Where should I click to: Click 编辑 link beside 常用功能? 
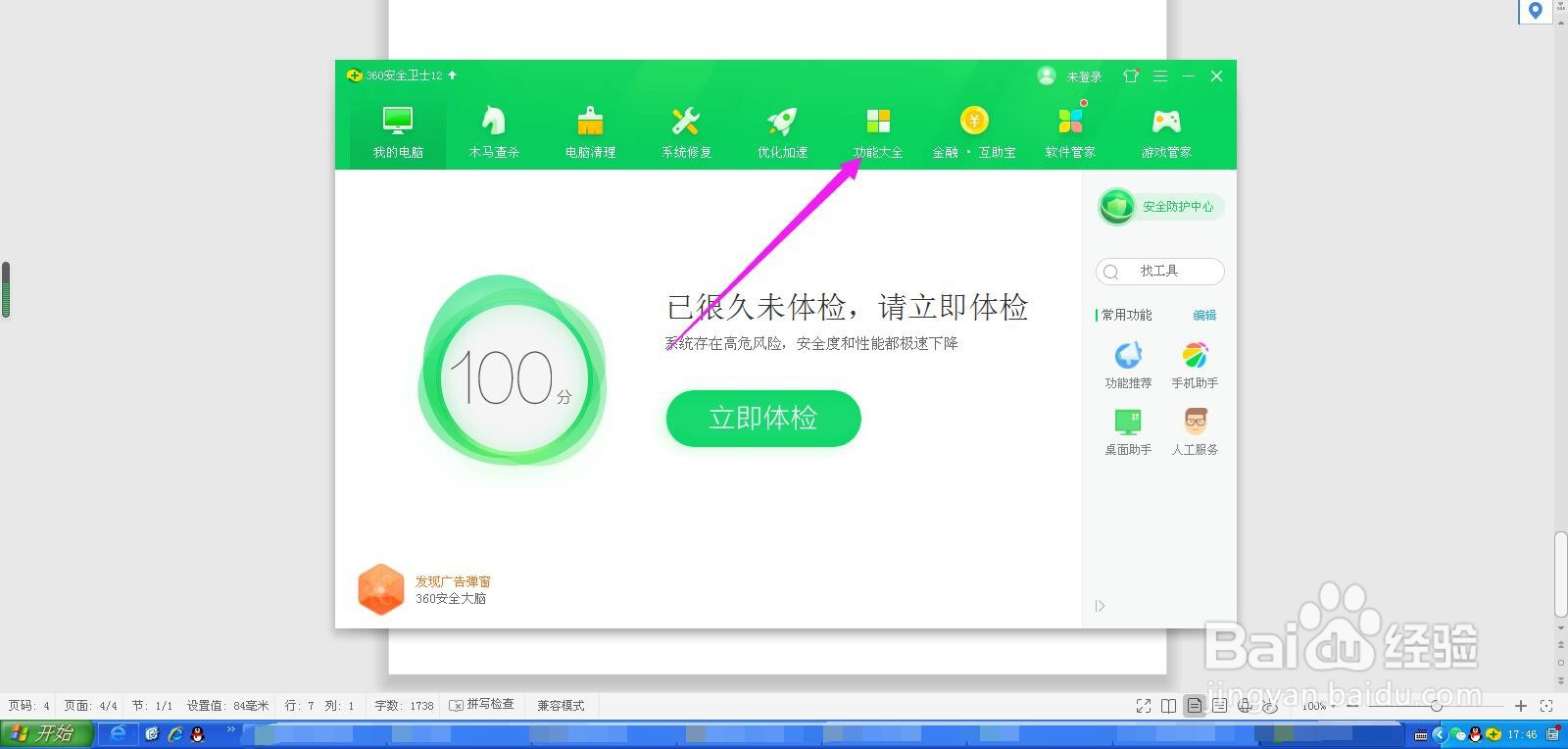click(1204, 315)
